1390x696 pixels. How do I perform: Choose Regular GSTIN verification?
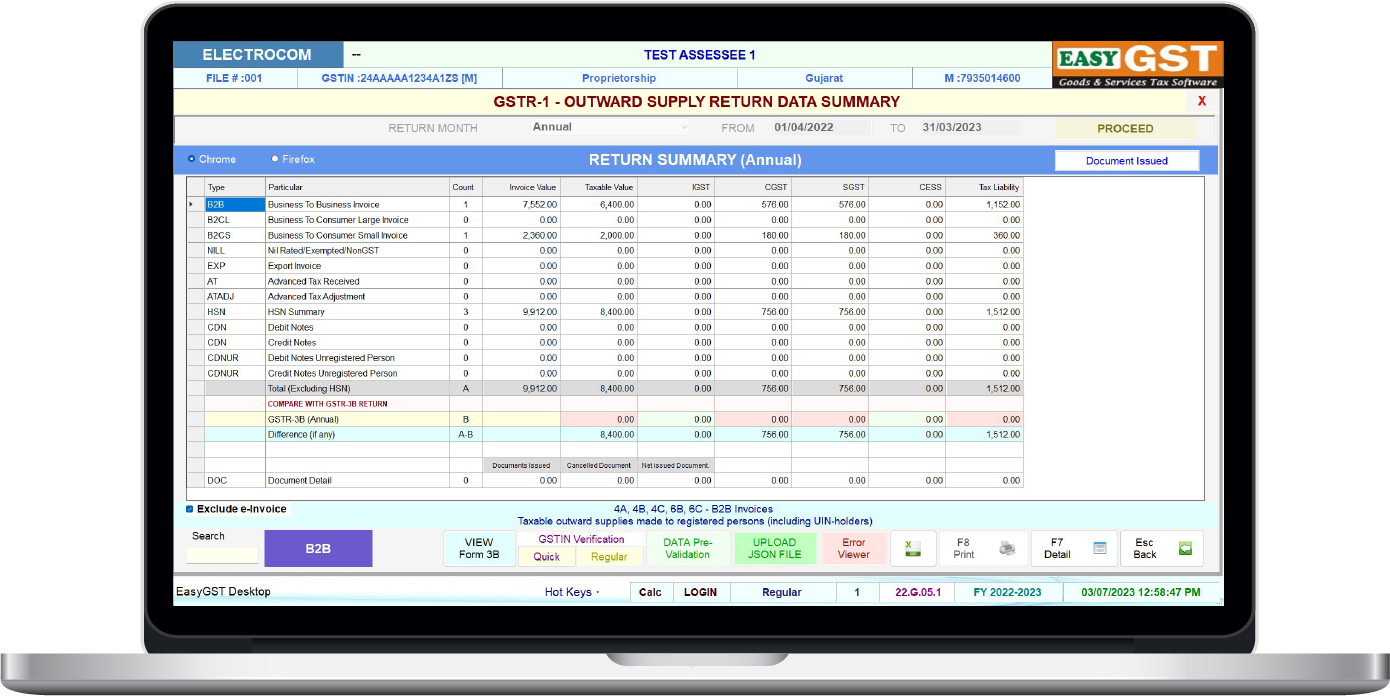pos(609,557)
